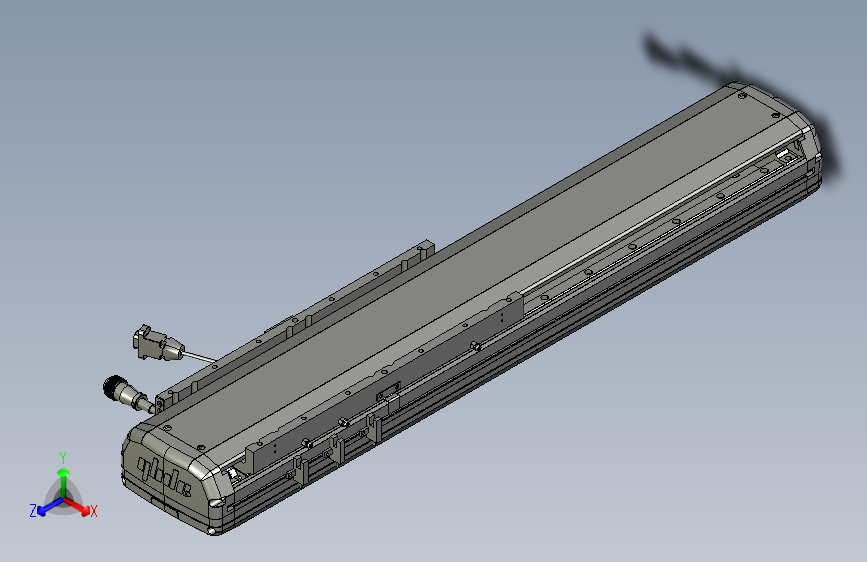
Task: Click the blue Z axis of the triad
Action: 50,507
